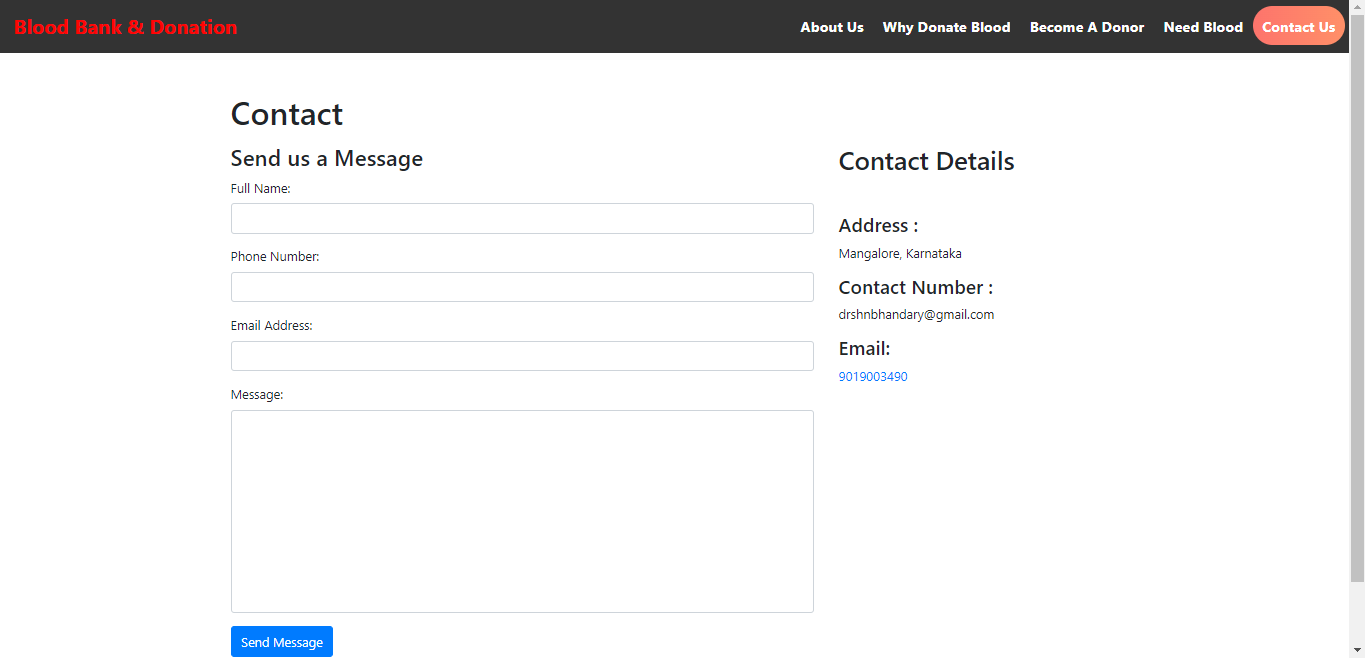Click the Email Address input field
The height and width of the screenshot is (658, 1365).
(521, 356)
